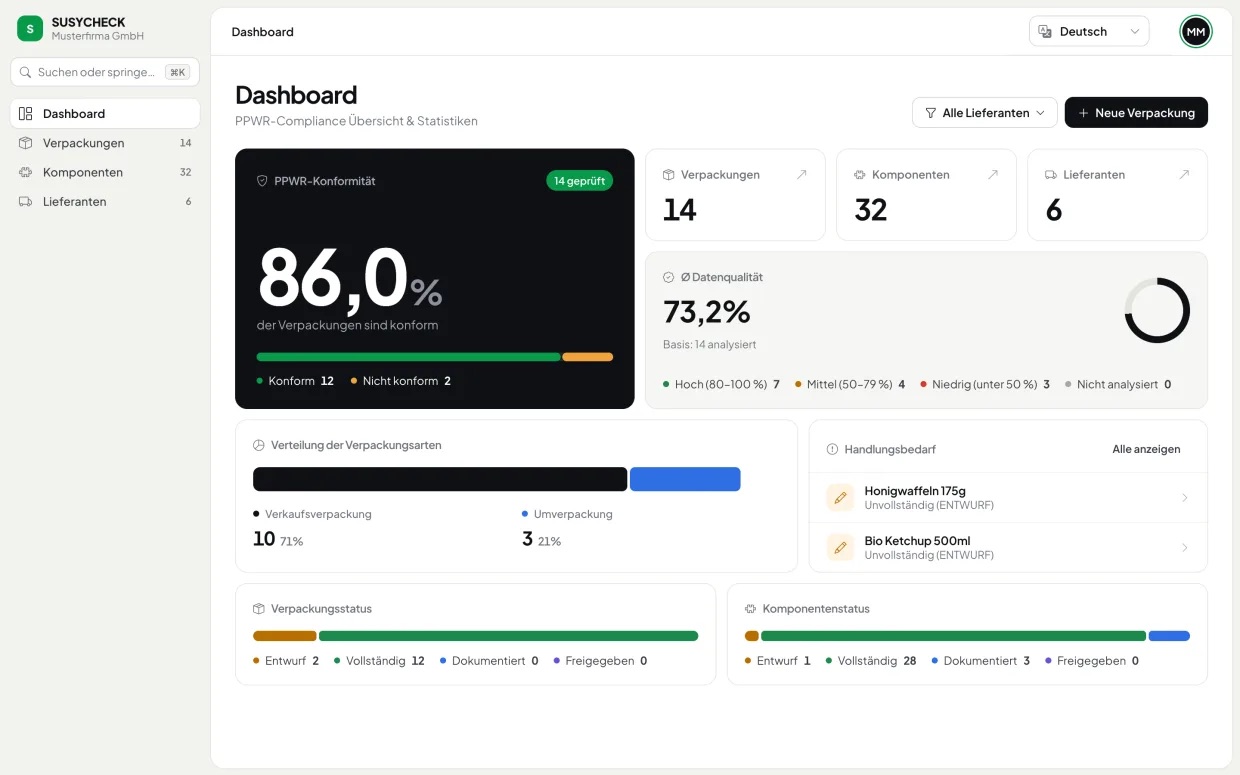Screen dimensions: 1240x775
Task: Open the Bio Ketchup 500ml entry
Action: click(1008, 547)
